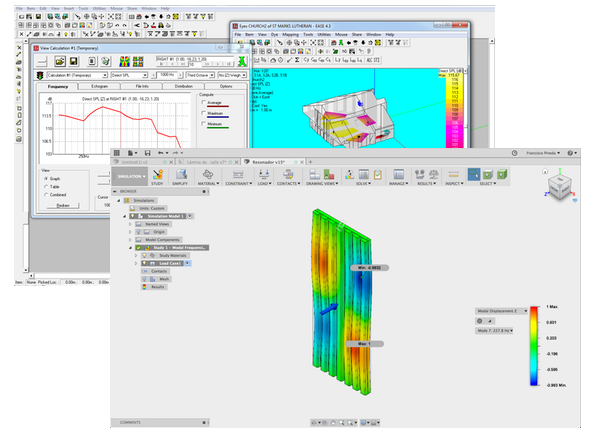Open the Drawing Views menu label
This screenshot has width=594, height=434.
pyautogui.click(x=322, y=183)
